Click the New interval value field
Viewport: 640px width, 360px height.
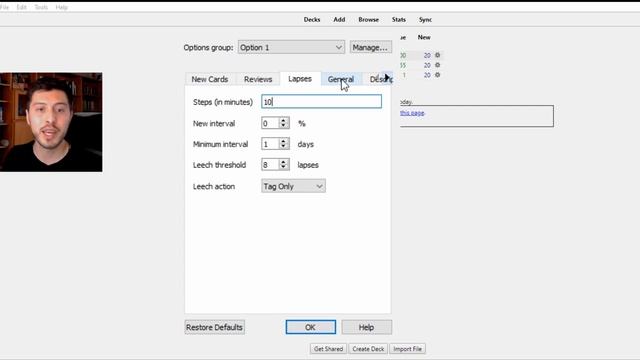click(270, 123)
